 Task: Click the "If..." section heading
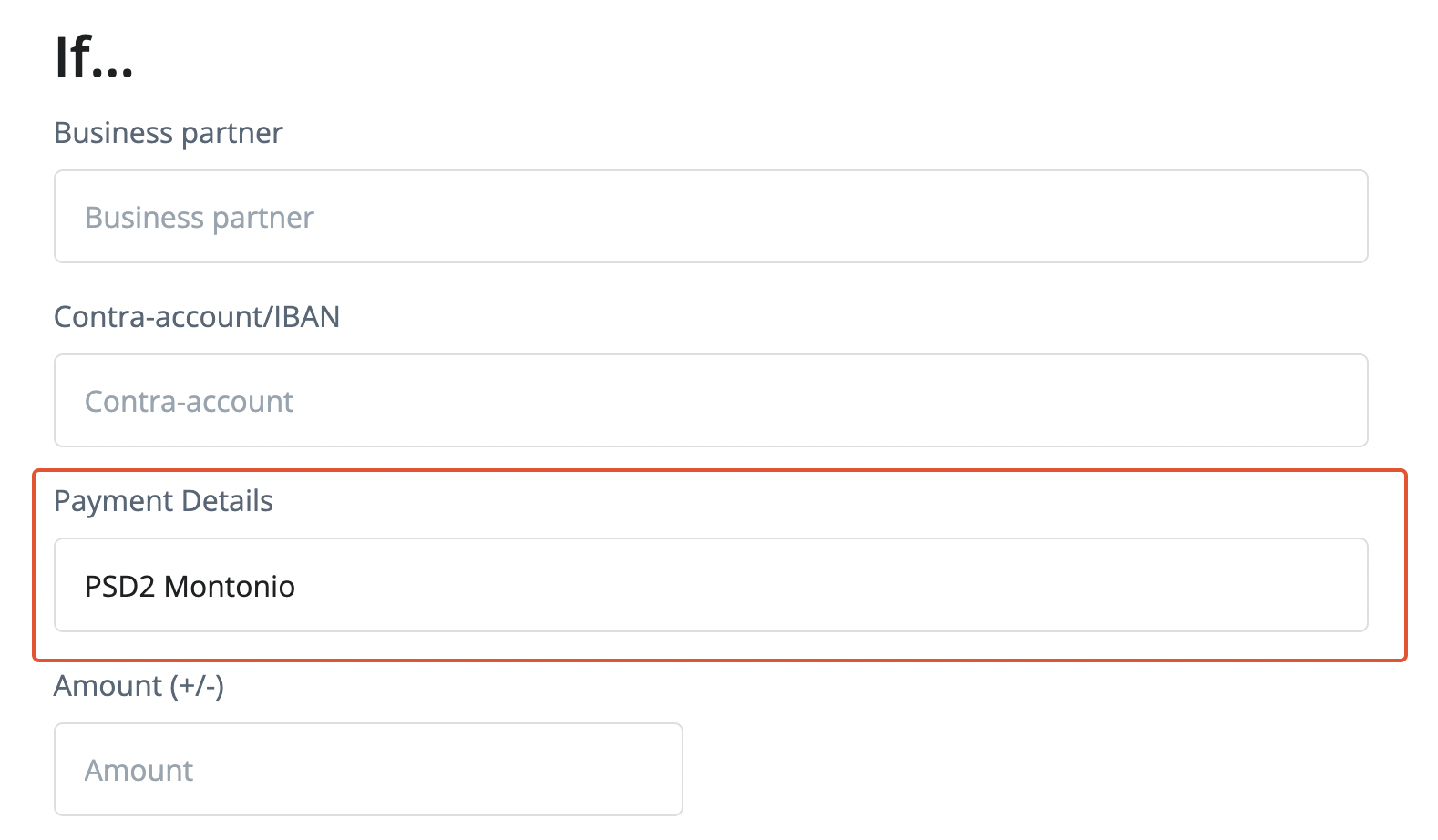[94, 58]
